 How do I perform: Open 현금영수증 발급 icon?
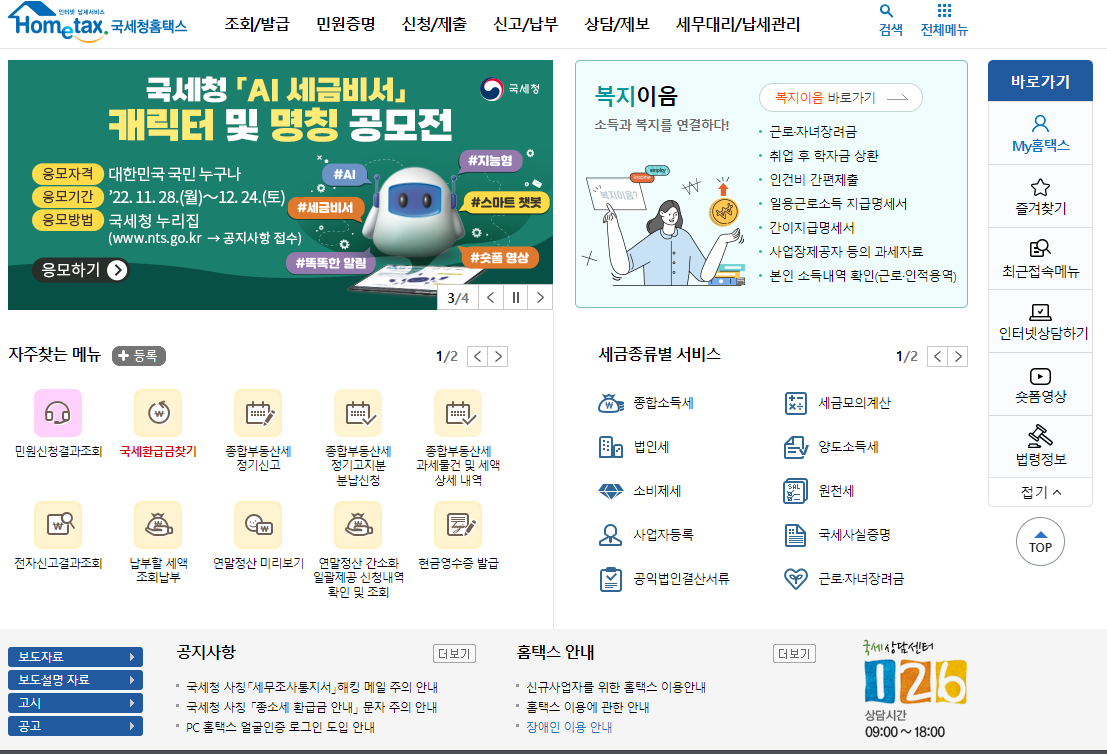(x=458, y=525)
